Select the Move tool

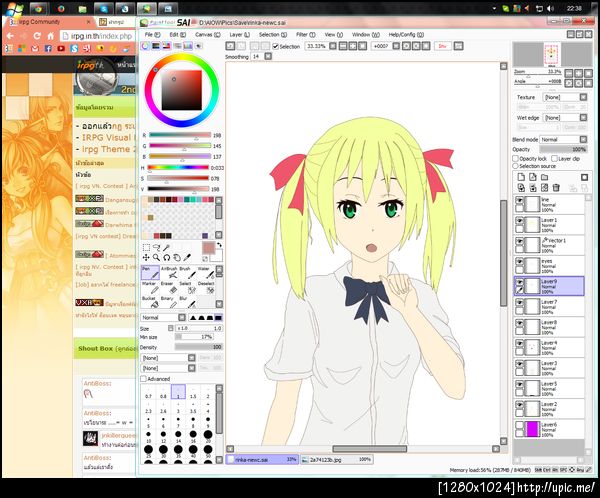click(146, 257)
